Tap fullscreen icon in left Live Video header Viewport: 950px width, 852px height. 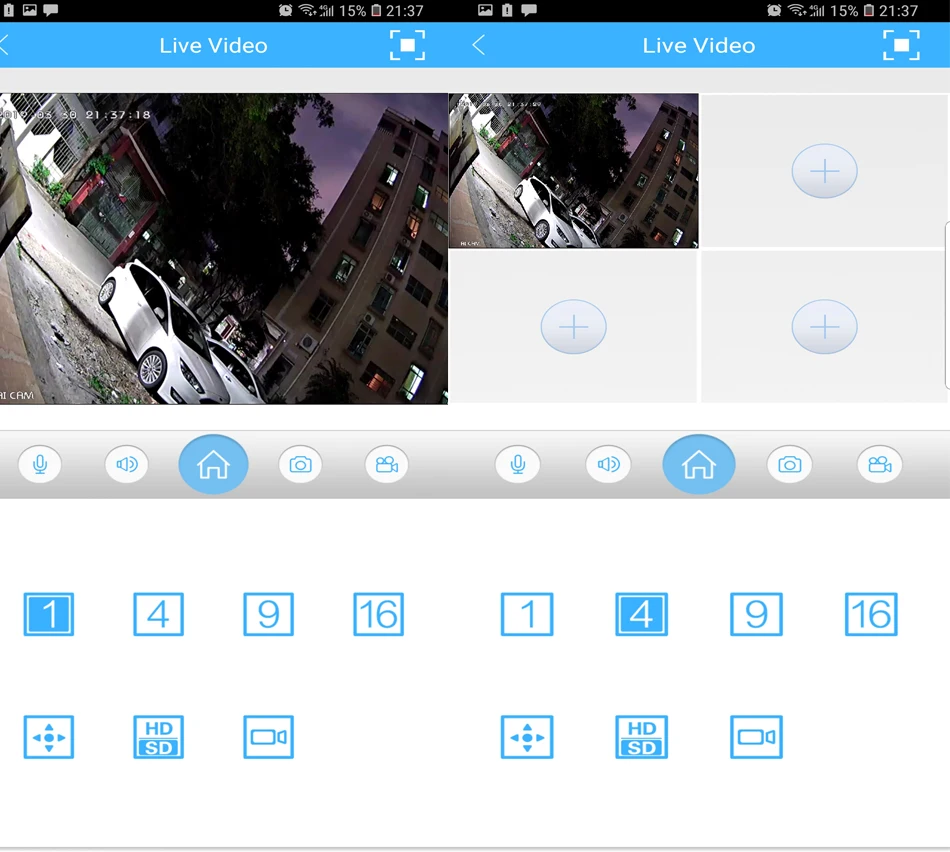pos(407,45)
